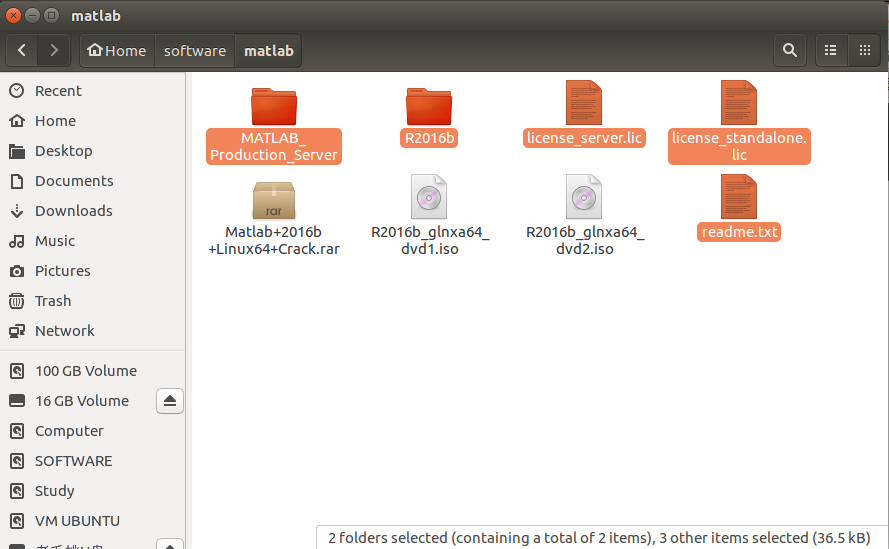Select the R2016b_glnxa64_dvd1.iso disc icon
Image resolution: width=889 pixels, height=549 pixels.
point(429,196)
